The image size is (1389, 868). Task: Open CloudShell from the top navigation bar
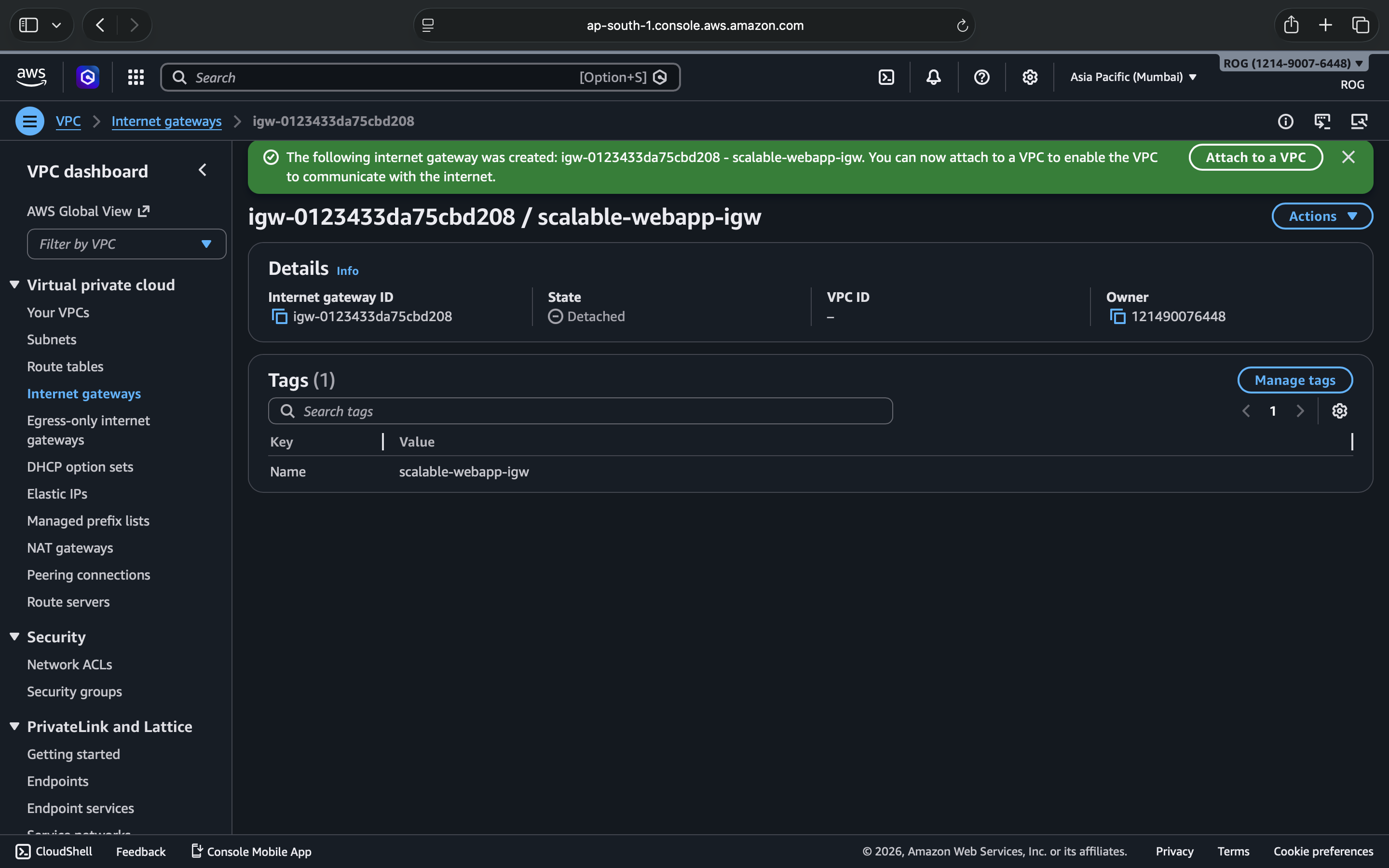[886, 77]
